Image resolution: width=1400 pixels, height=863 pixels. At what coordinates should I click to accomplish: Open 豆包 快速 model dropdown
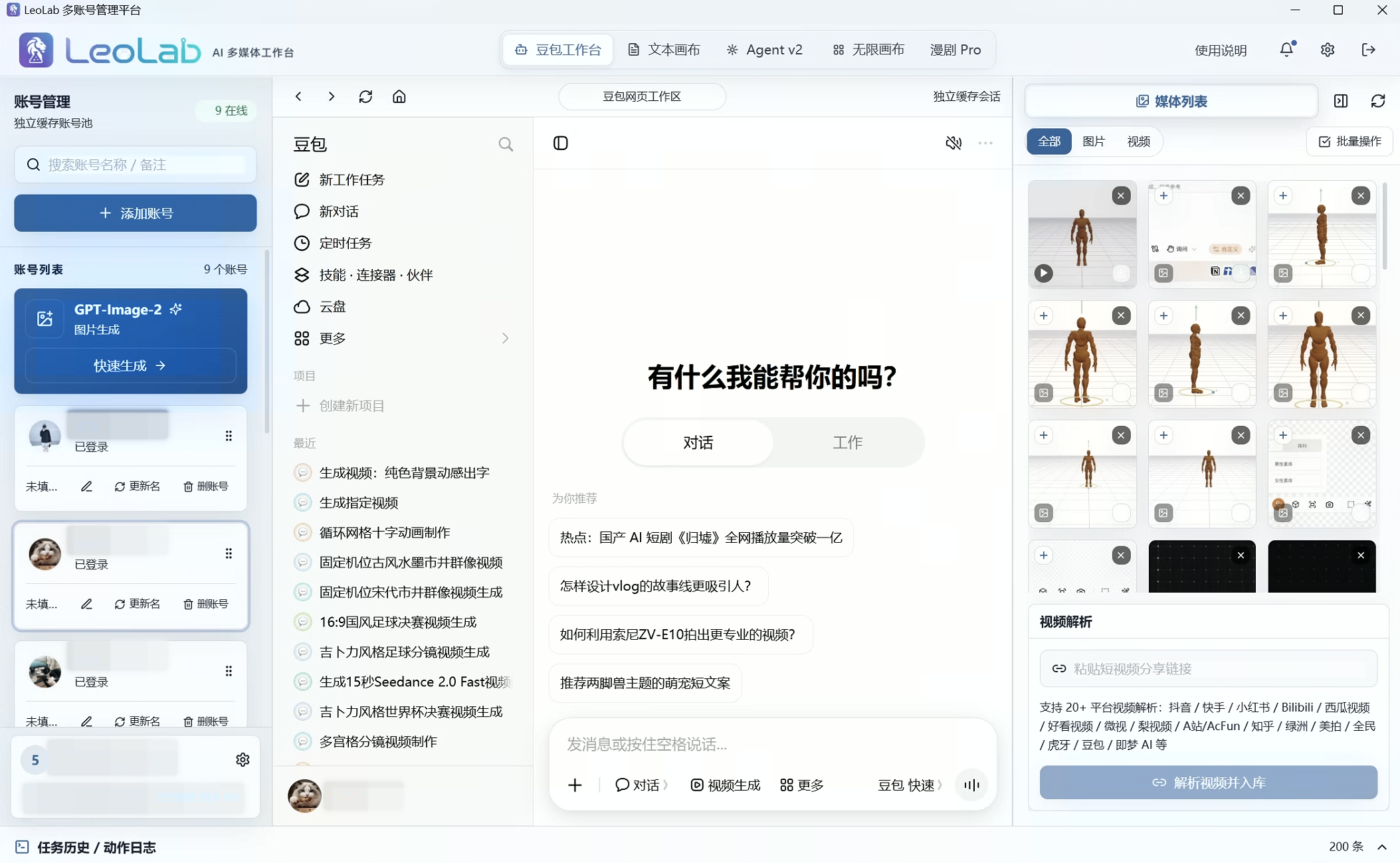coord(910,785)
